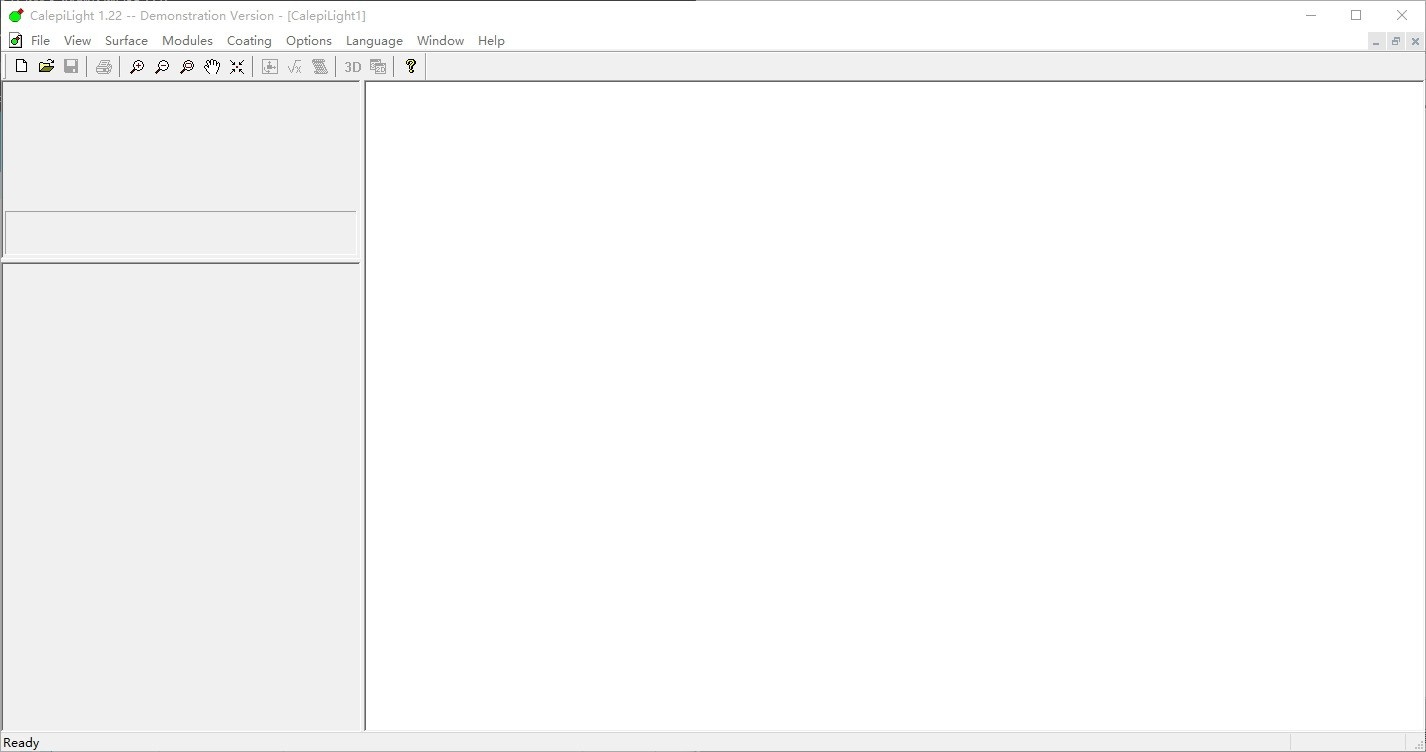Click the empty box in the left panel
Screen dimensions: 1426x752
(x=180, y=233)
